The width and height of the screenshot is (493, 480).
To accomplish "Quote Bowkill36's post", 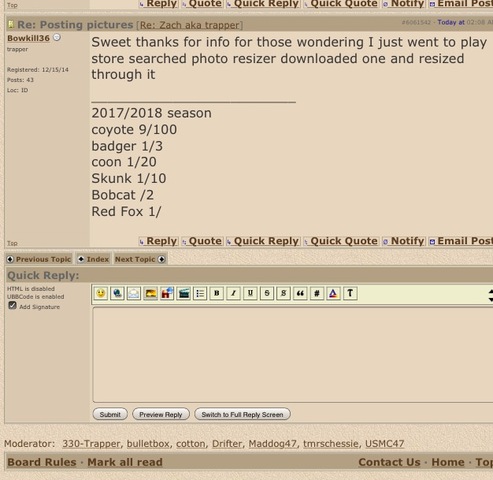I will [x=202, y=241].
